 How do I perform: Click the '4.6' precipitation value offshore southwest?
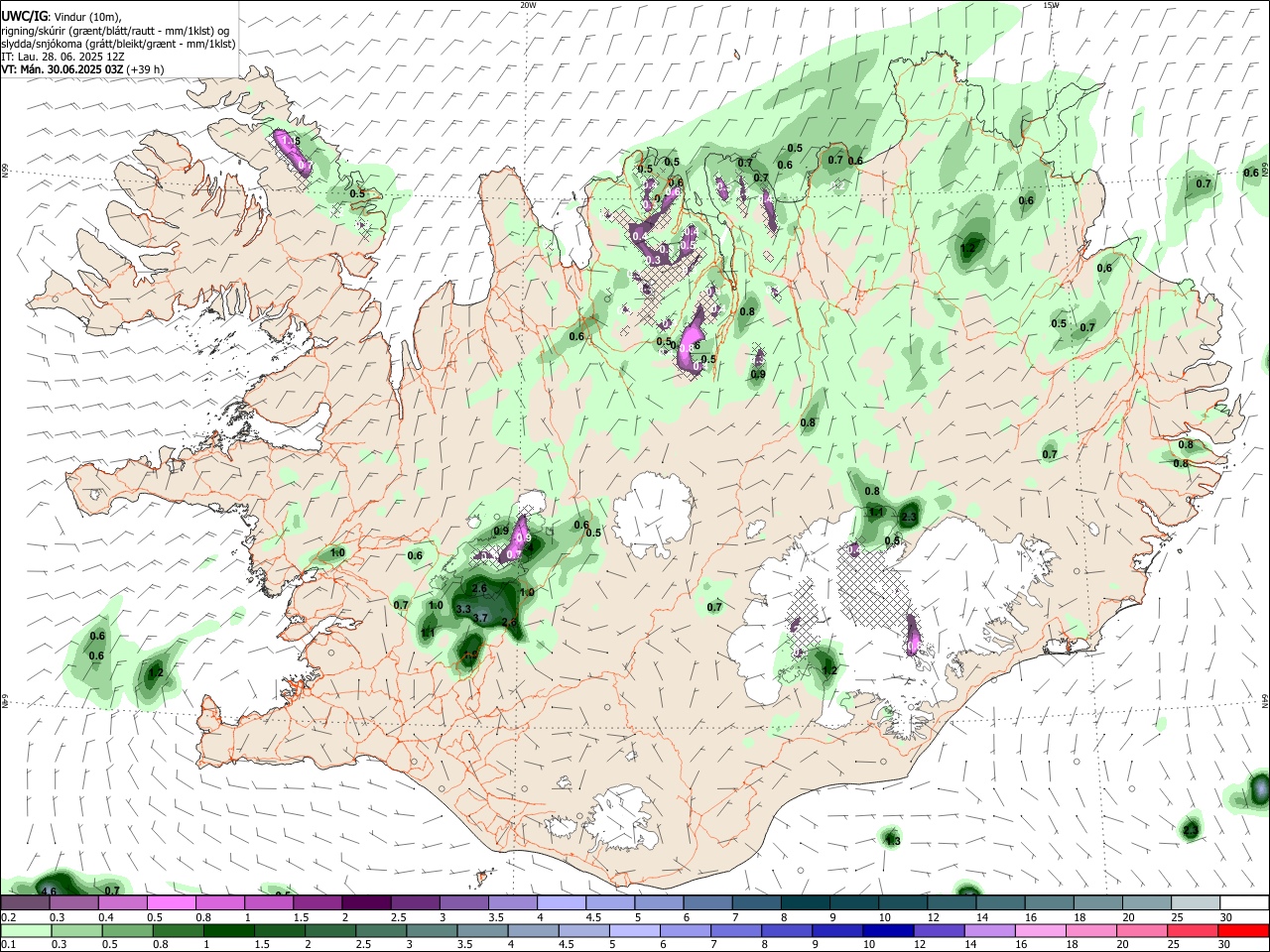(49, 892)
